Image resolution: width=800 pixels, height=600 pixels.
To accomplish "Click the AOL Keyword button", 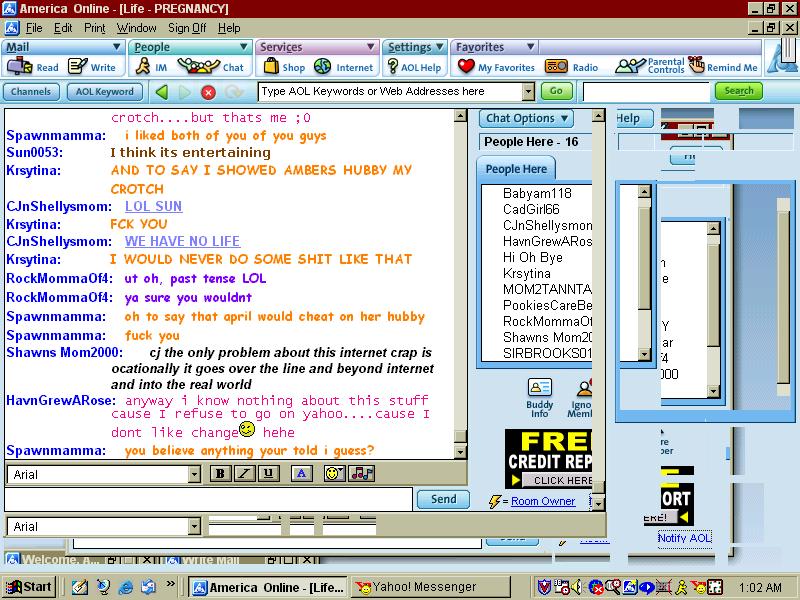I will pyautogui.click(x=105, y=92).
